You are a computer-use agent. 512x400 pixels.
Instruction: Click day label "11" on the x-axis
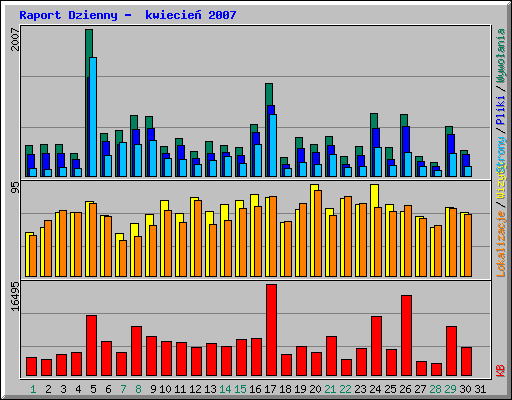(180, 389)
